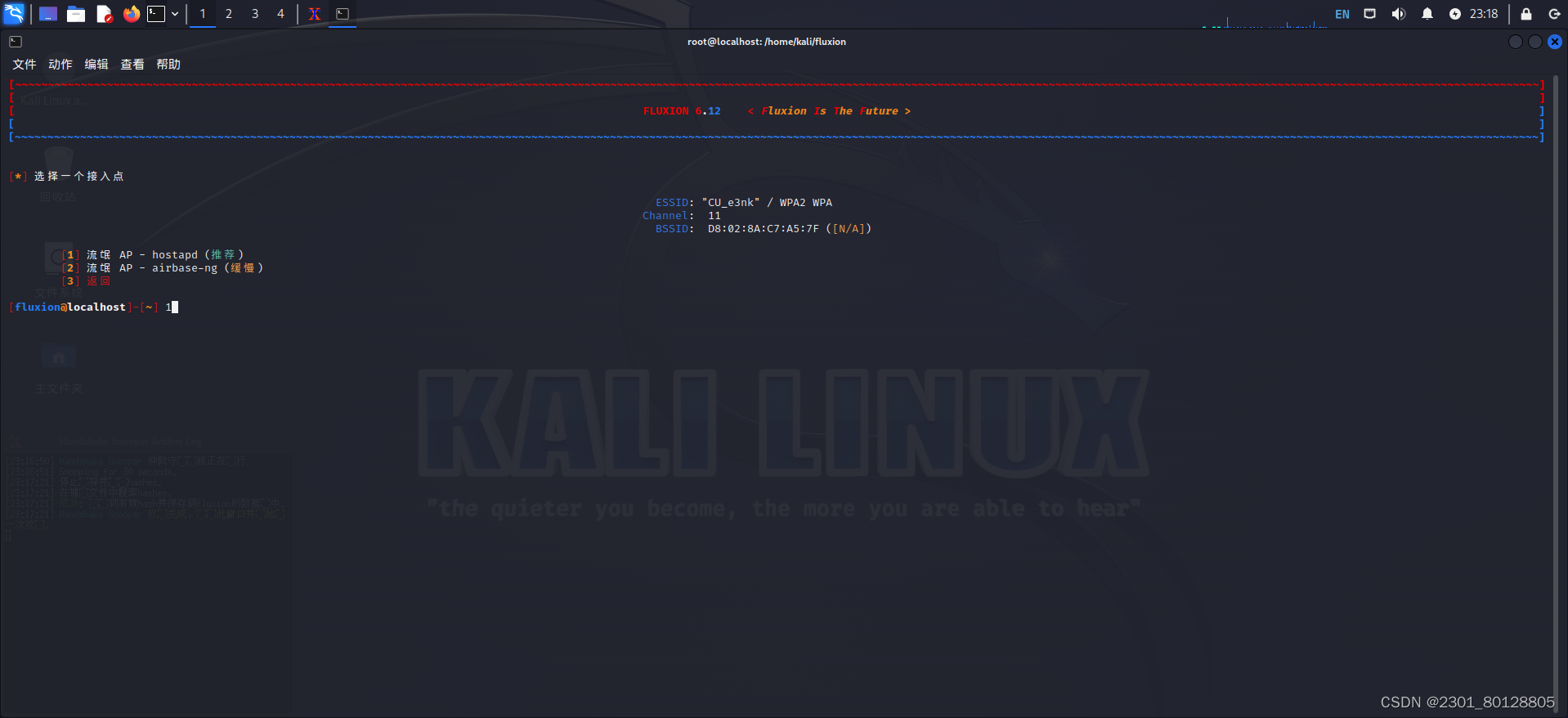This screenshot has height=718, width=1568.
Task: Switch to workspace 4
Action: point(280,14)
